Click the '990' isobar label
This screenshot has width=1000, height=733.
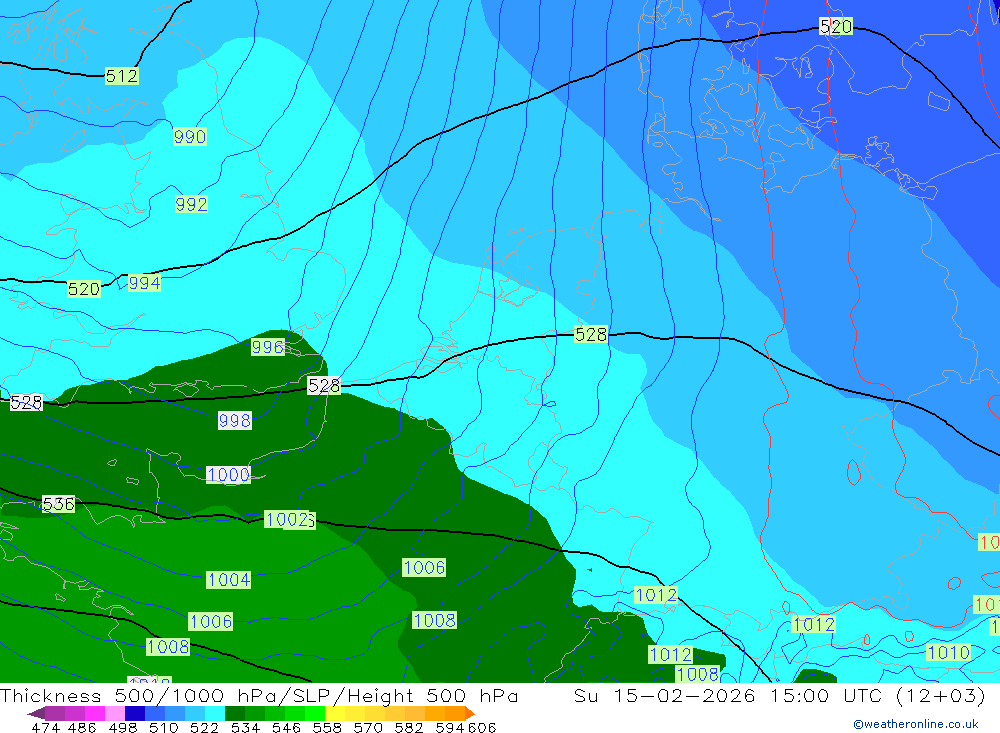[189, 136]
